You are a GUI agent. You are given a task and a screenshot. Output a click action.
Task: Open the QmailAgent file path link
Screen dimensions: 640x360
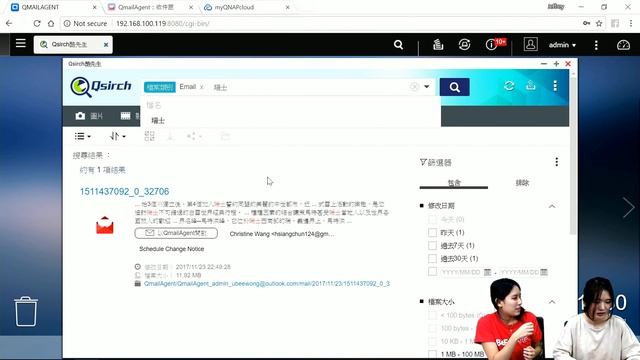pyautogui.click(x=267, y=283)
